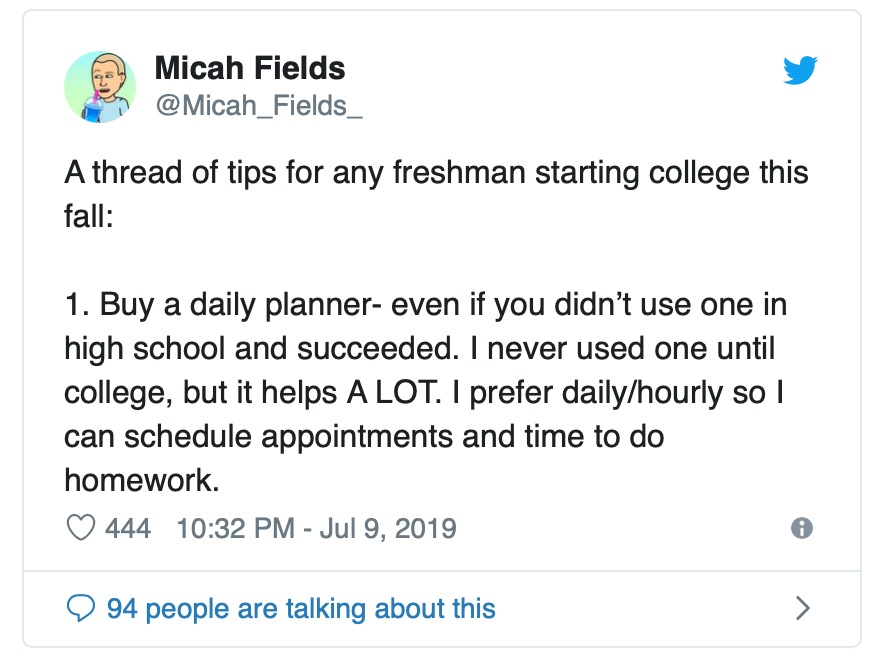
Task: Open the circular info icon beside timestamp
Action: click(801, 528)
